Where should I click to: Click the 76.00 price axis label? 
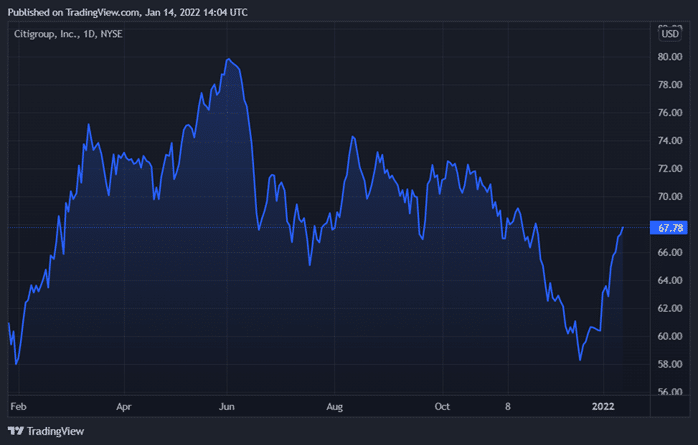tap(670, 113)
